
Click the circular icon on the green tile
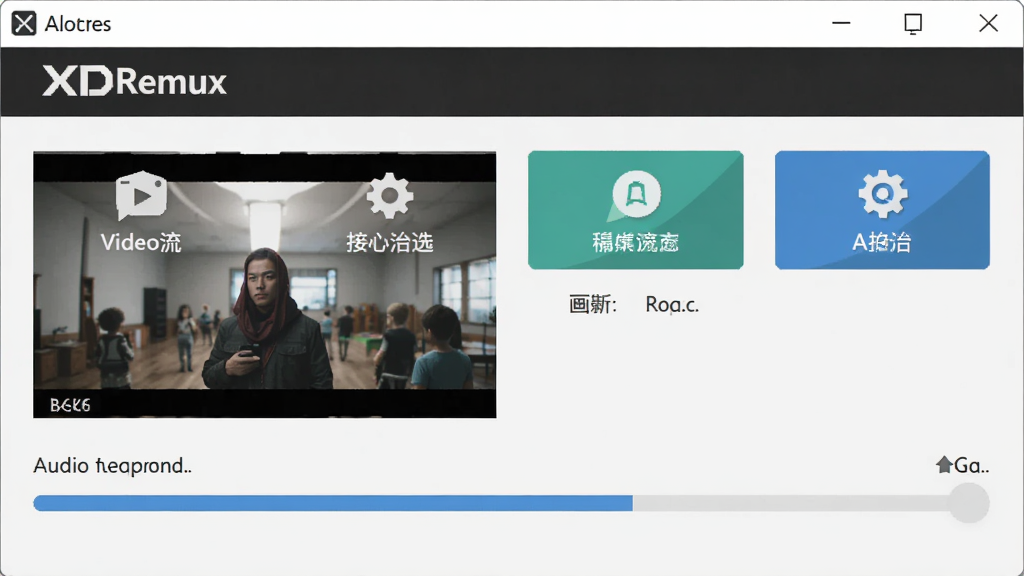pyautogui.click(x=636, y=194)
